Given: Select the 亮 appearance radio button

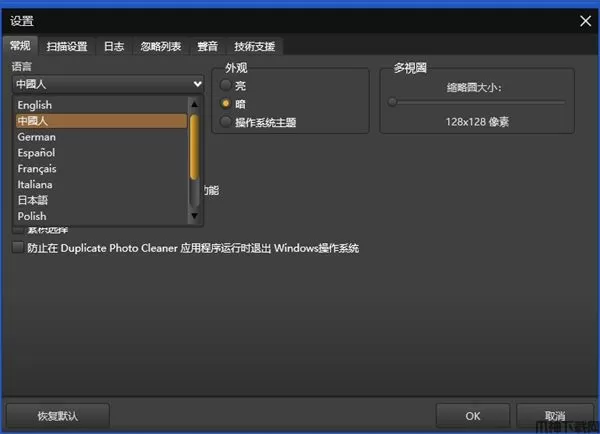Looking at the screenshot, I should click(226, 86).
